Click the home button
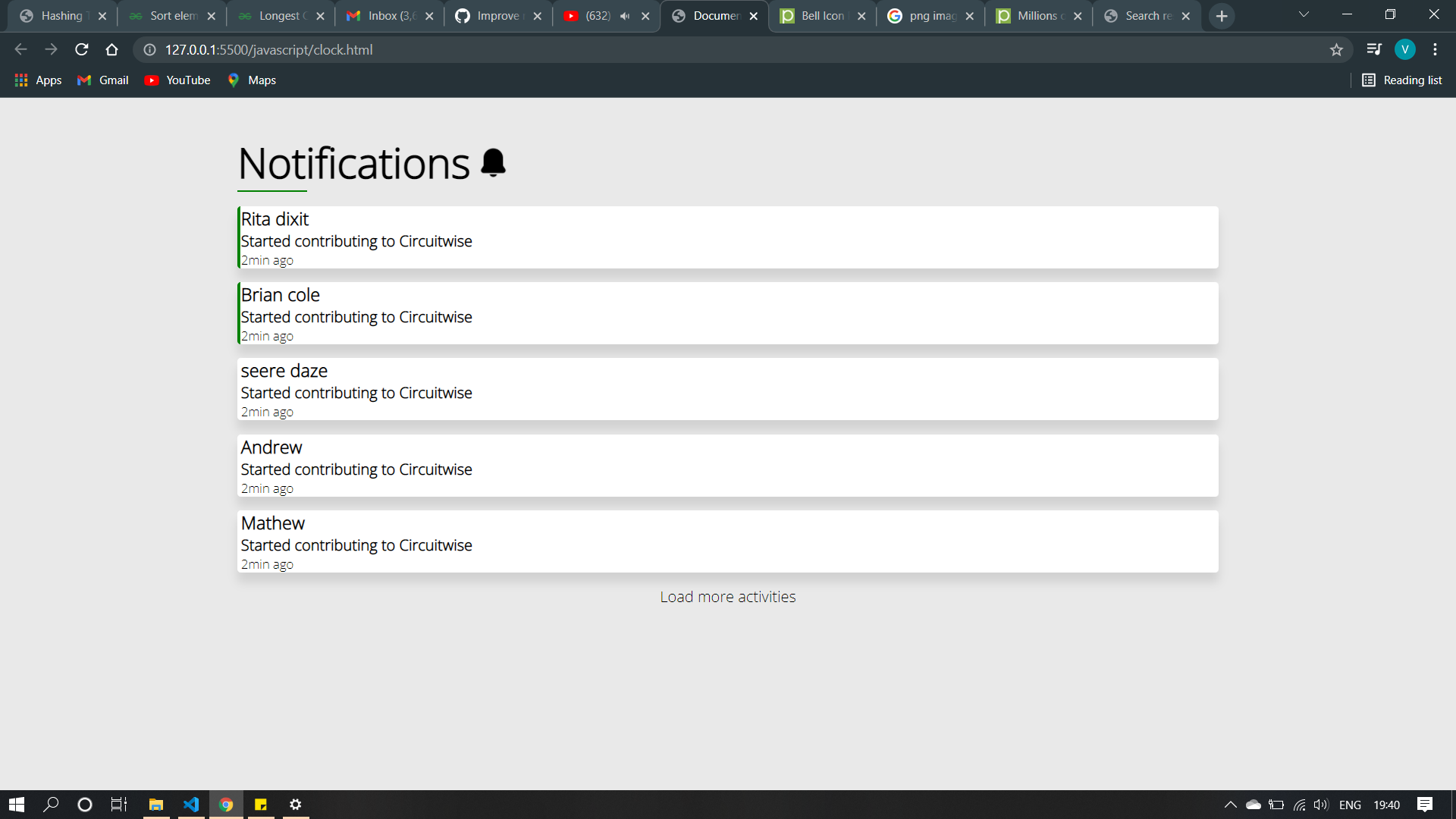 (x=111, y=49)
